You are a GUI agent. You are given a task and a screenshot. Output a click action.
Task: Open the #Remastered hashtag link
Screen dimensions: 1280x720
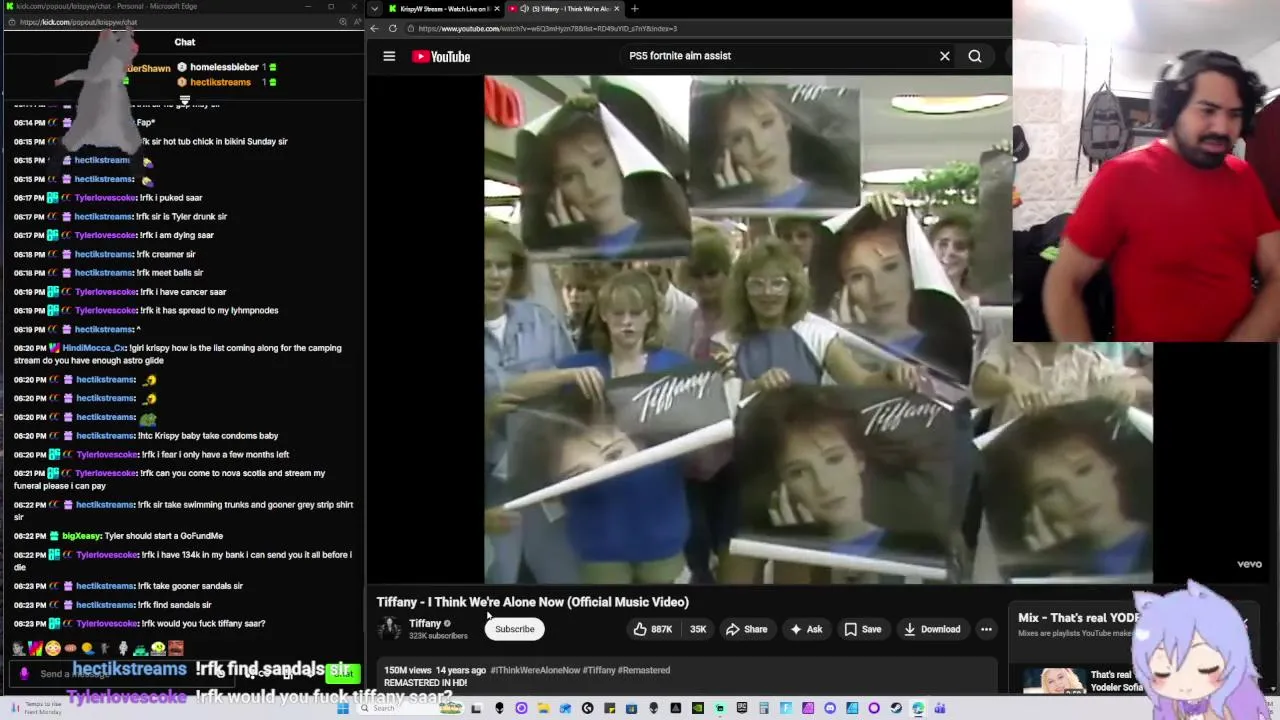coord(644,670)
